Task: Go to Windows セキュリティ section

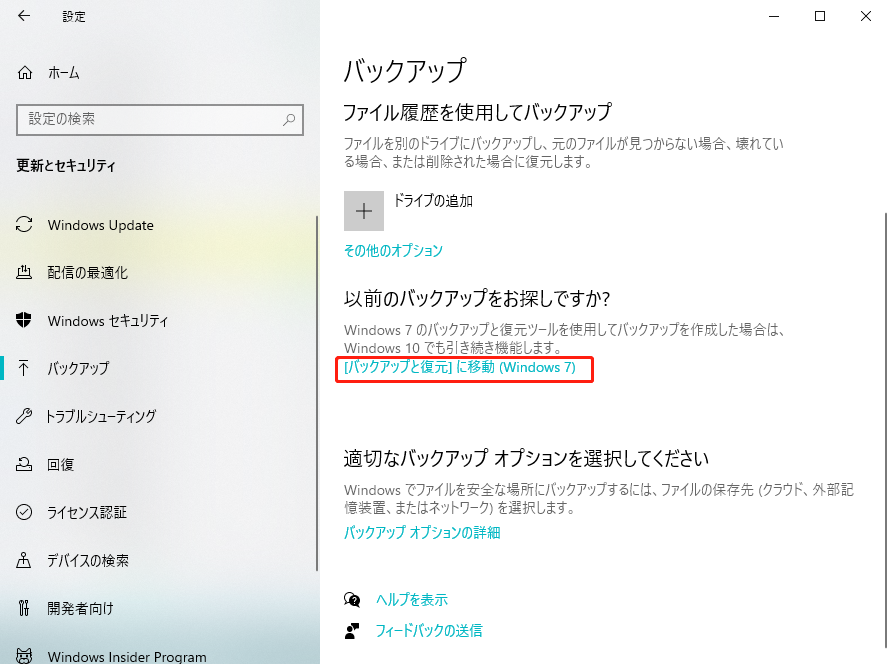Action: [x=108, y=321]
